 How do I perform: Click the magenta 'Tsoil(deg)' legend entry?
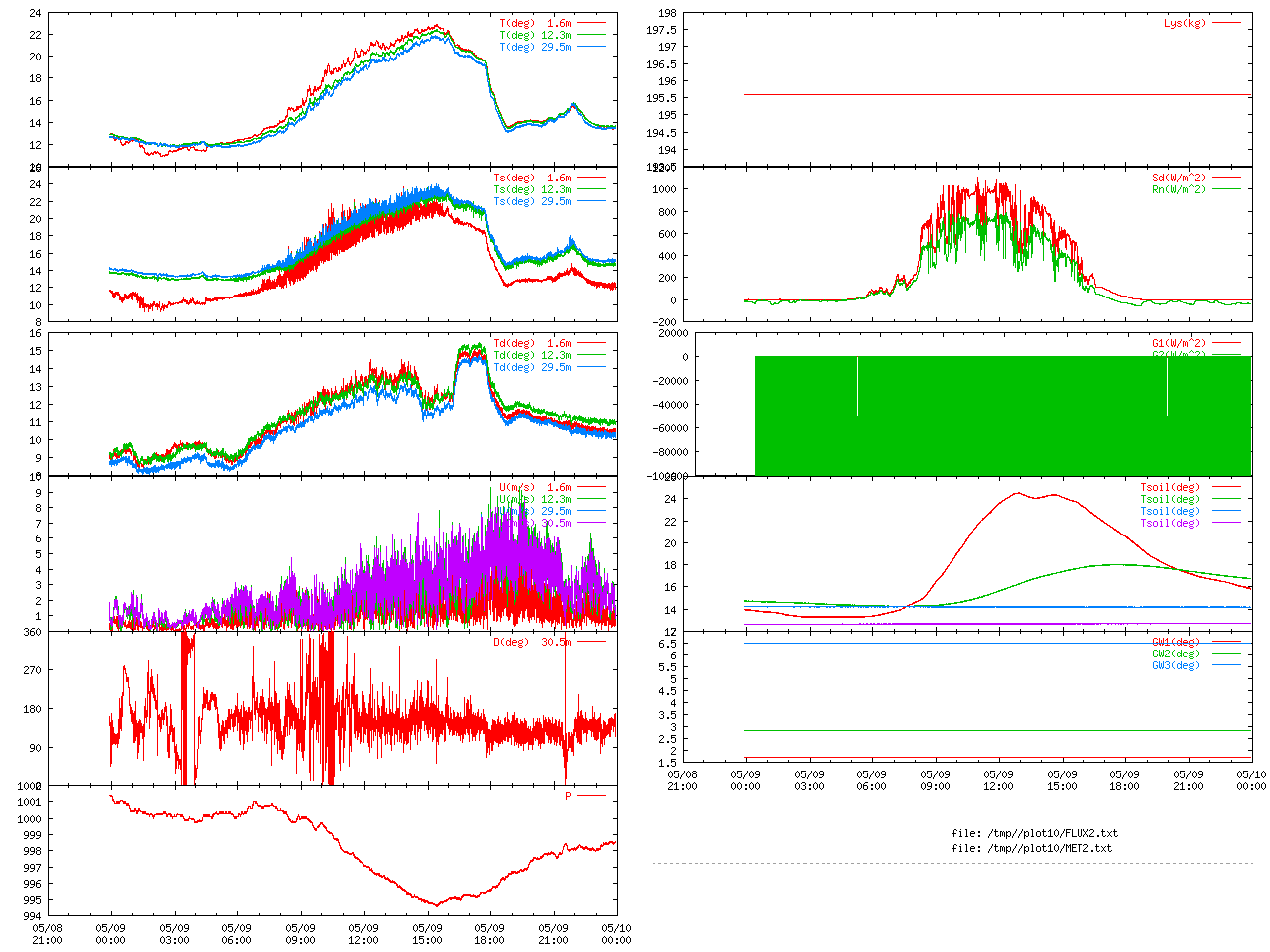click(x=1190, y=524)
